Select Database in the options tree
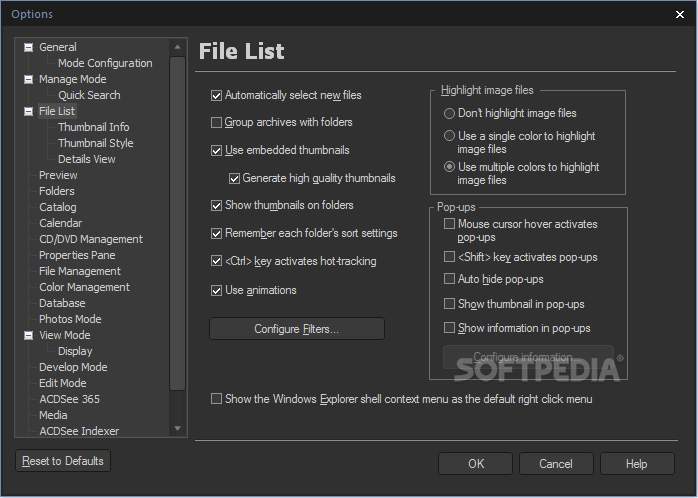The height and width of the screenshot is (498, 698). click(62, 304)
